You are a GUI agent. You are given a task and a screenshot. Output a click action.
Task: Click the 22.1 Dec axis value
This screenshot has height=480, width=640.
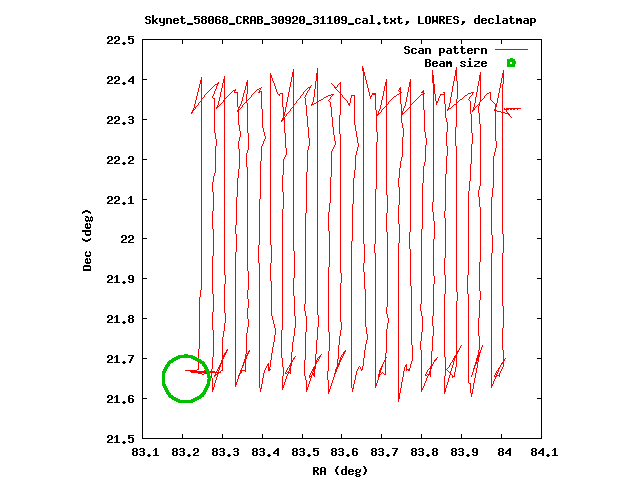pyautogui.click(x=120, y=200)
